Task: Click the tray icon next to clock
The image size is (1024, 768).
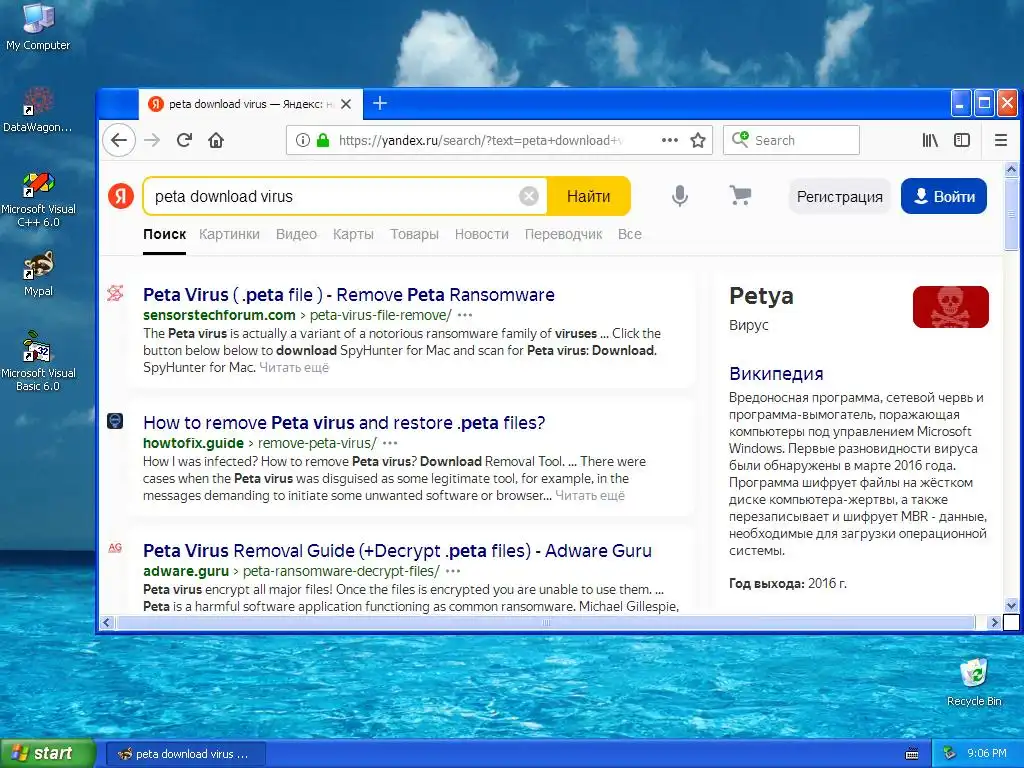Action: pyautogui.click(x=950, y=754)
